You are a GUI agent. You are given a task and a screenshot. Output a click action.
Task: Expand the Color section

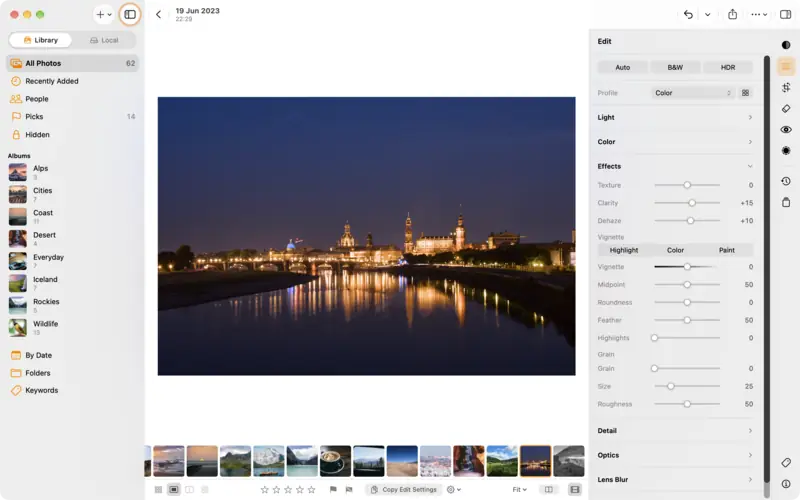click(x=675, y=142)
